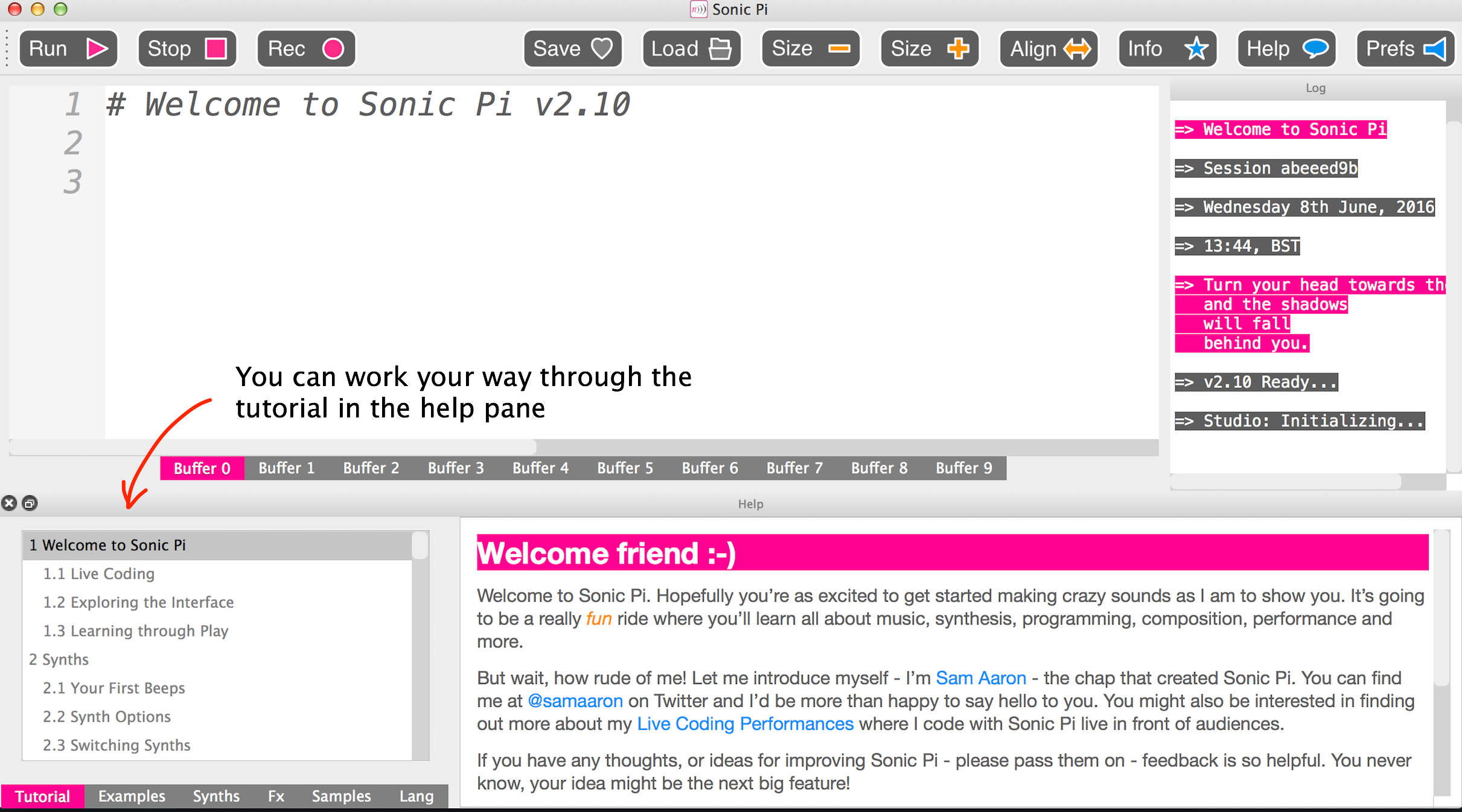The height and width of the screenshot is (812, 1462).
Task: Open the 'Live Coding Performances' link
Action: coord(745,724)
